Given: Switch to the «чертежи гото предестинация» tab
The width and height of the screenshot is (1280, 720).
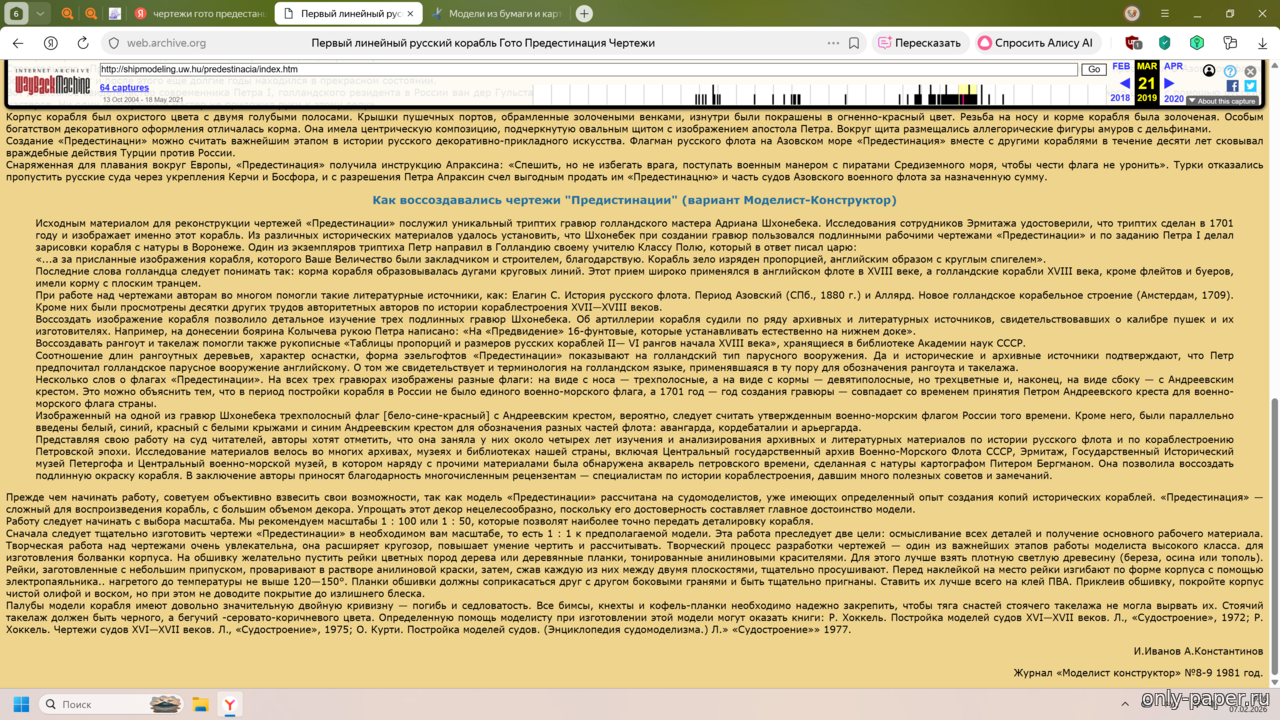Looking at the screenshot, I should [200, 14].
